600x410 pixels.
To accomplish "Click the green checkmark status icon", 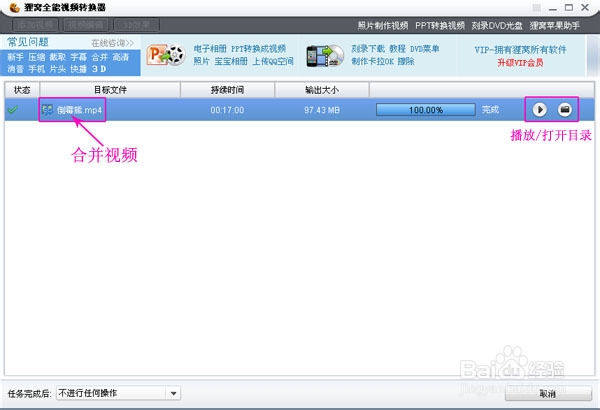I will pos(13,110).
